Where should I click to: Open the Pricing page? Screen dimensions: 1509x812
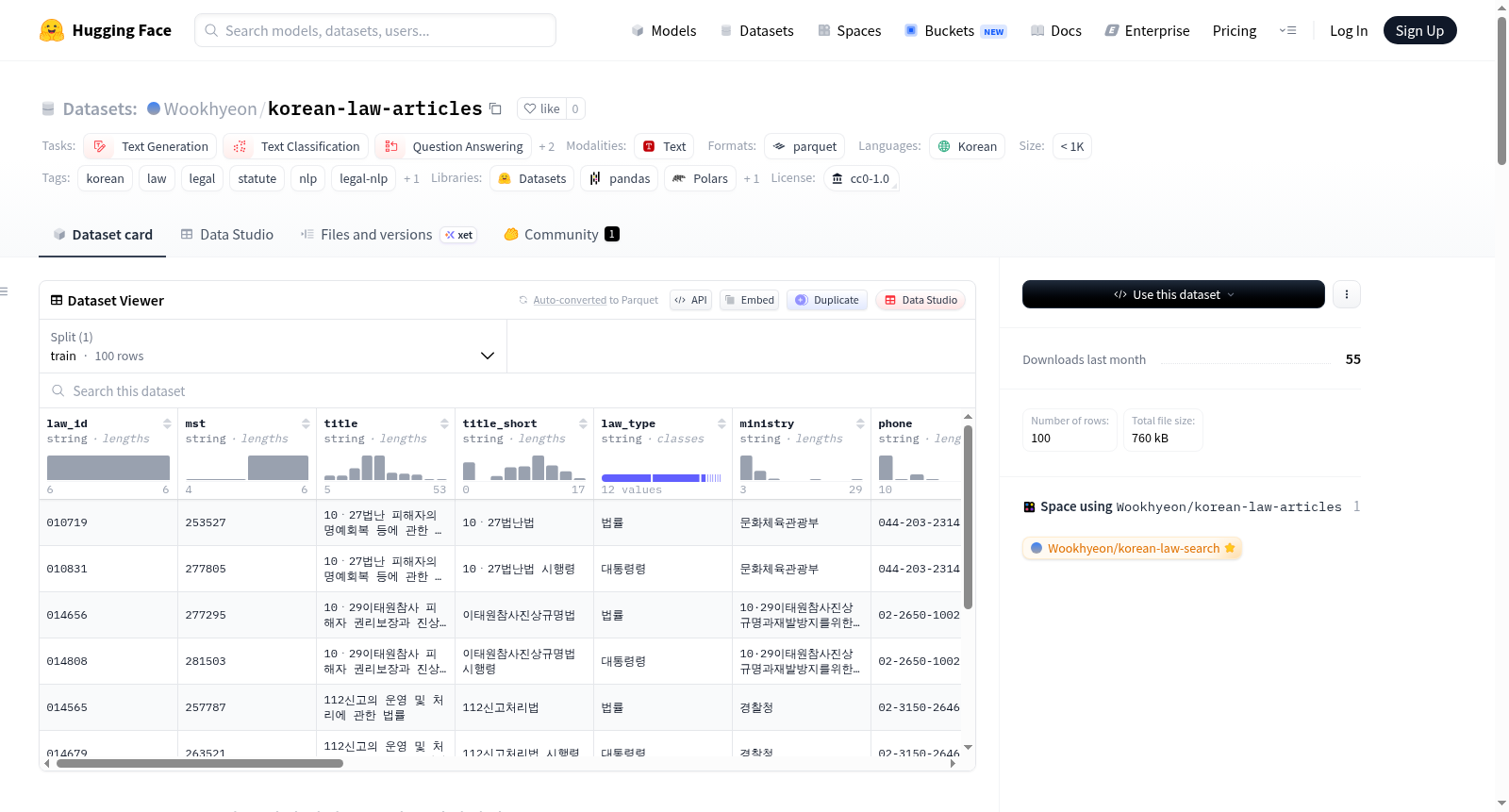1235,30
